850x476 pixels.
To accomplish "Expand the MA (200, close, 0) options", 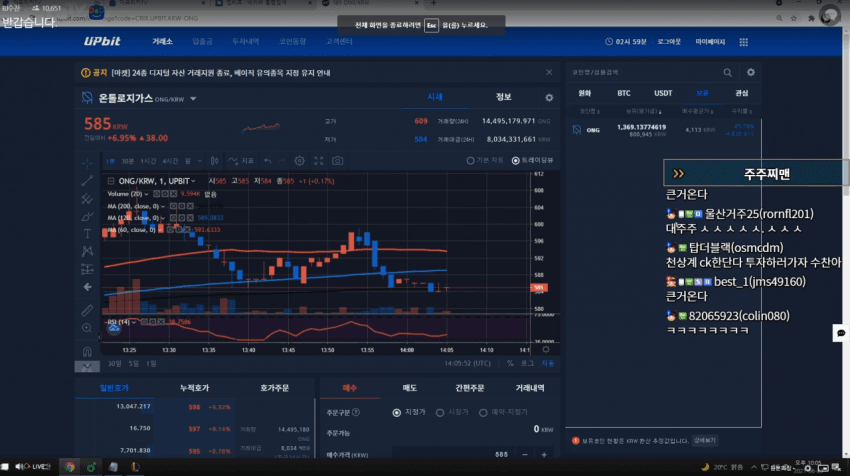I will click(163, 206).
